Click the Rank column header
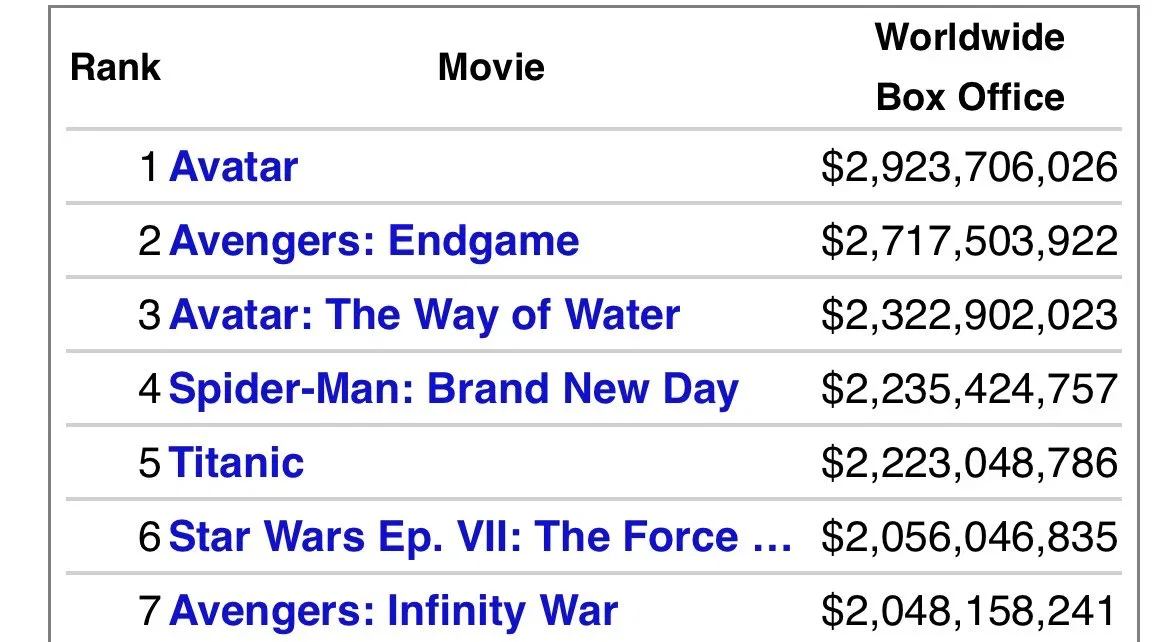Viewport: 1170px width, 642px height. click(x=115, y=67)
